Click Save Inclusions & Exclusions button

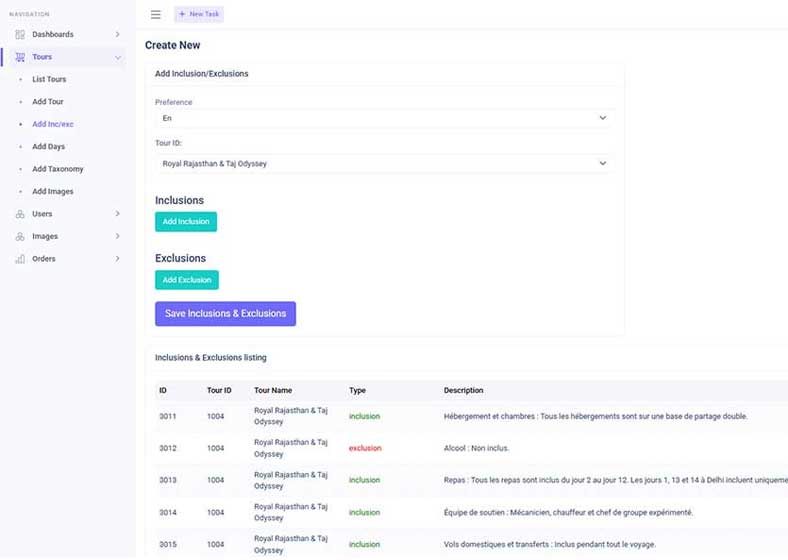click(x=225, y=314)
